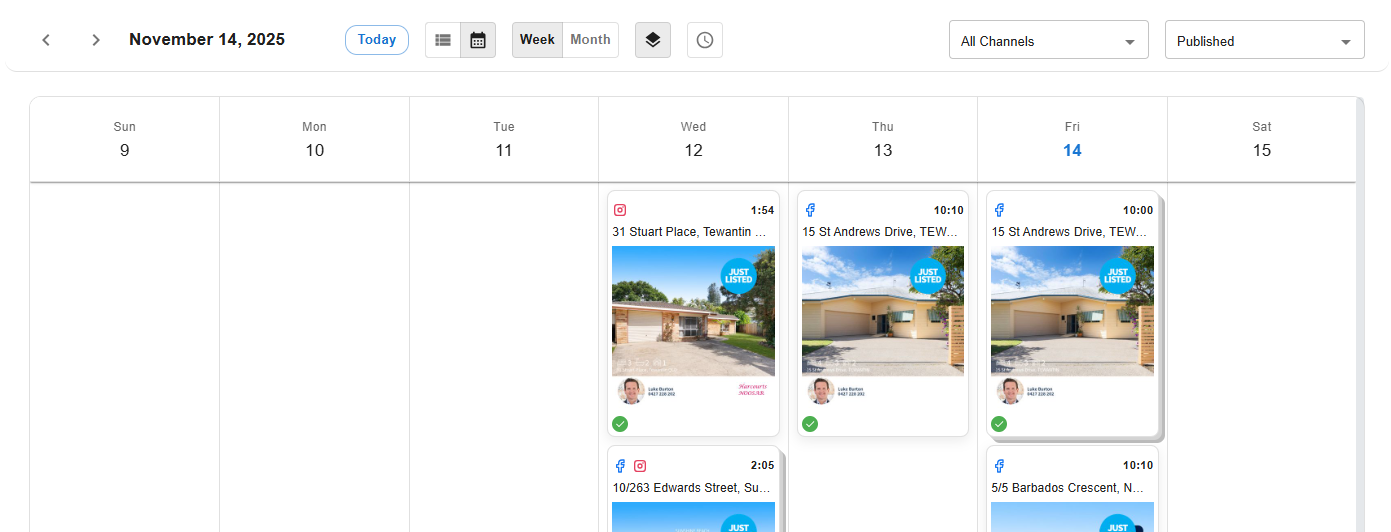Click Instagram icon on 10/263 Edwards Street post
1391x532 pixels.
[640, 466]
